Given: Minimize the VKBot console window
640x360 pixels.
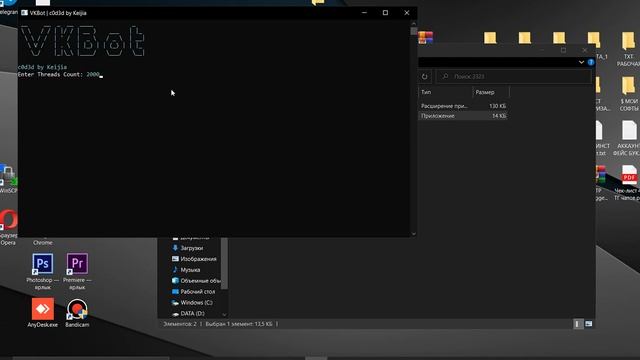Looking at the screenshot, I should pos(364,13).
